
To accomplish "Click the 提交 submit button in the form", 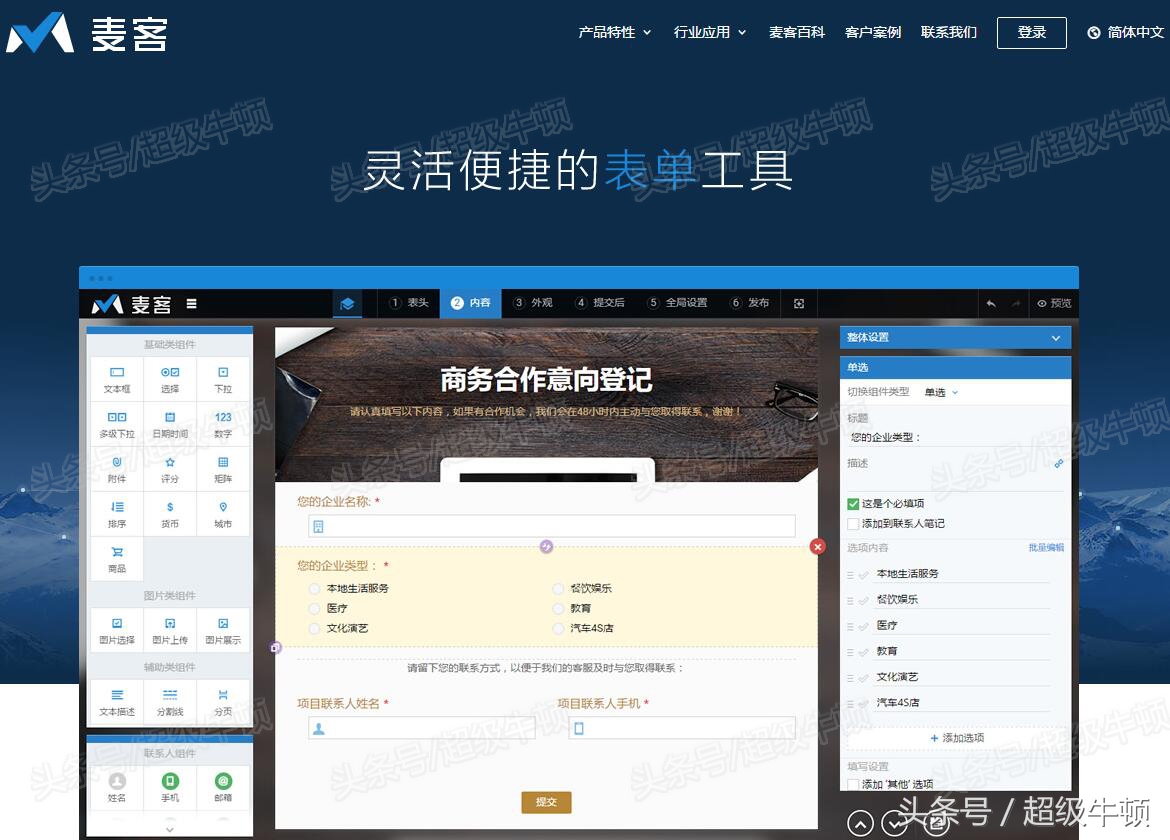I will 546,803.
